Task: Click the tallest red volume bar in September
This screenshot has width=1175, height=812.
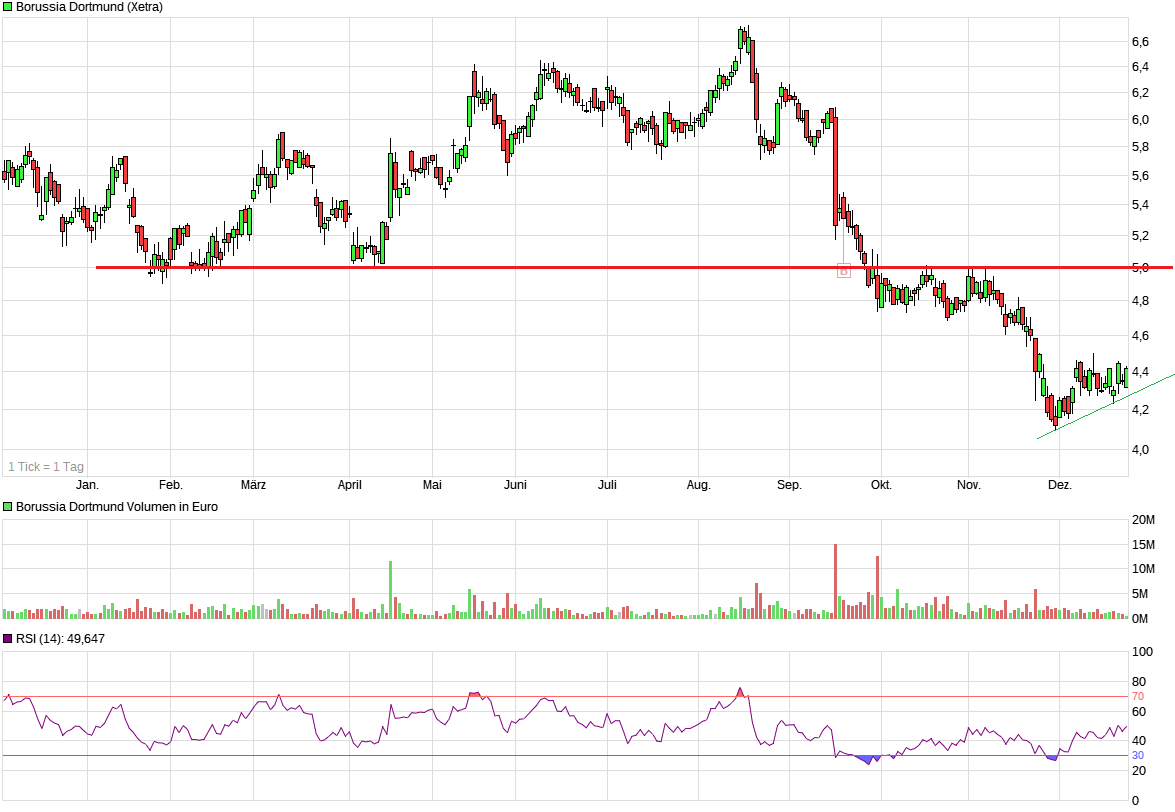Action: (x=836, y=581)
